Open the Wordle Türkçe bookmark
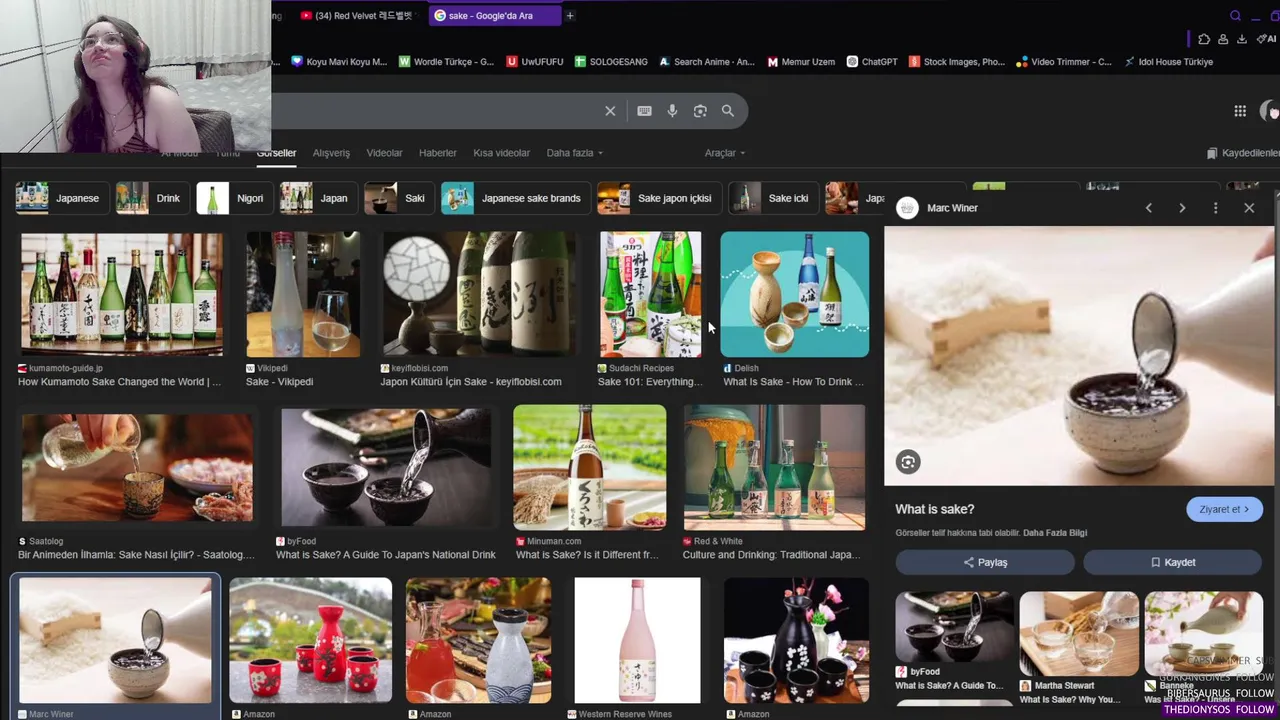 [x=446, y=62]
